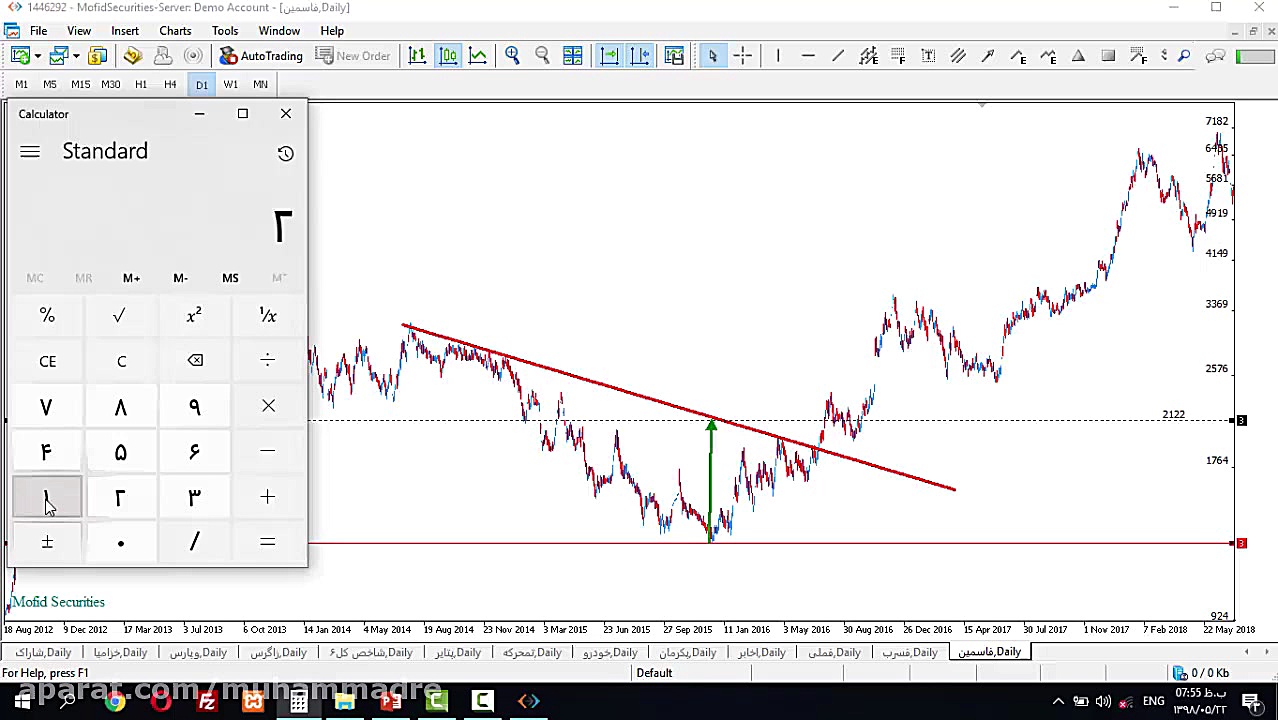
Task: Open the Tools menu
Action: point(225,31)
